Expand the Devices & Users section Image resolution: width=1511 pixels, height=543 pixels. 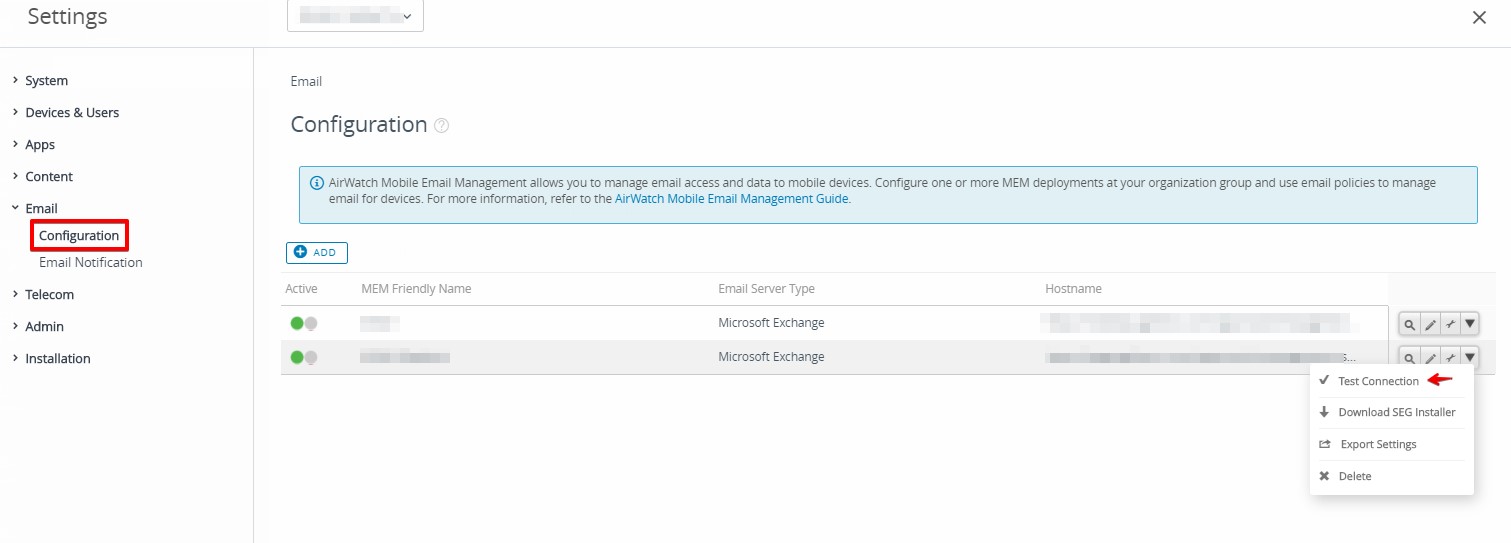tap(72, 112)
